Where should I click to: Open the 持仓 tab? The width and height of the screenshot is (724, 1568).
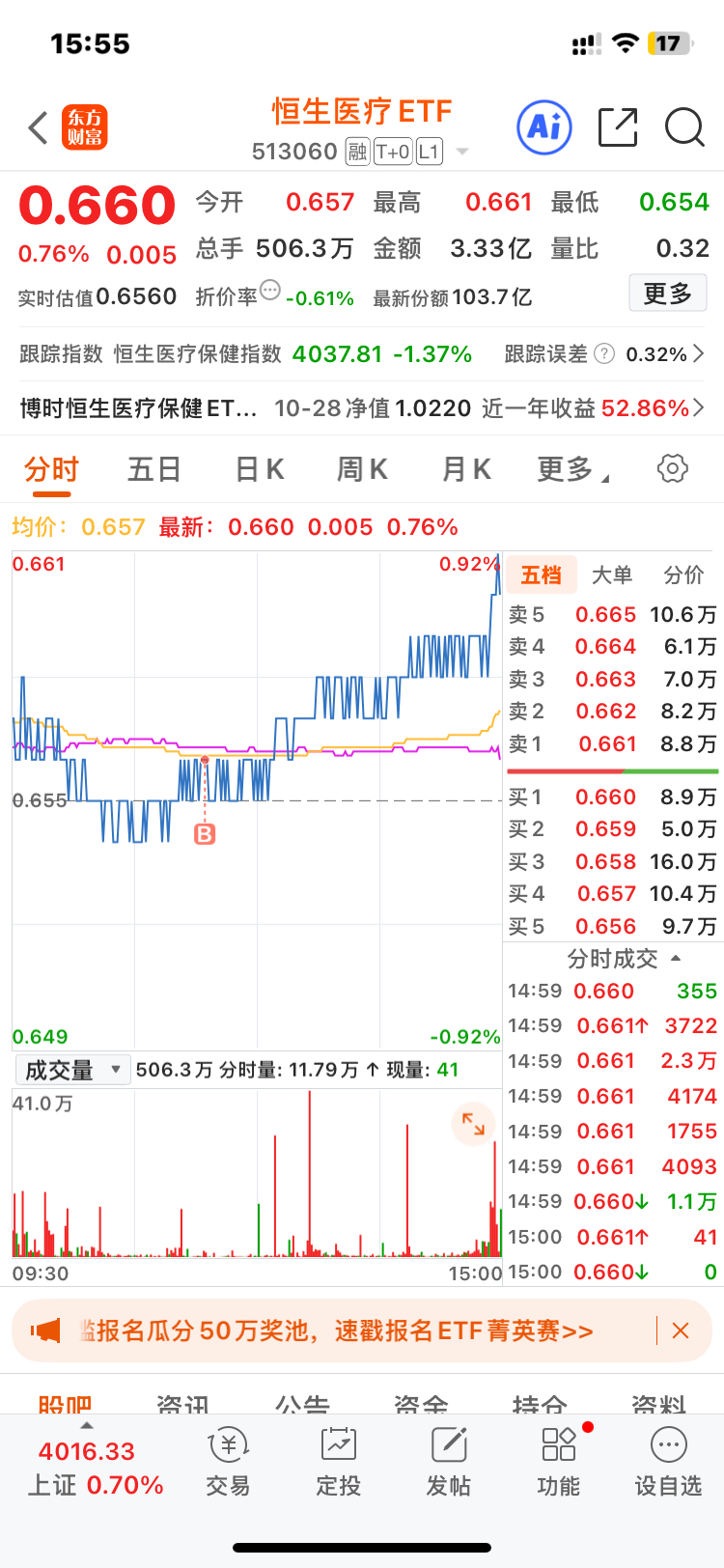(x=540, y=1403)
